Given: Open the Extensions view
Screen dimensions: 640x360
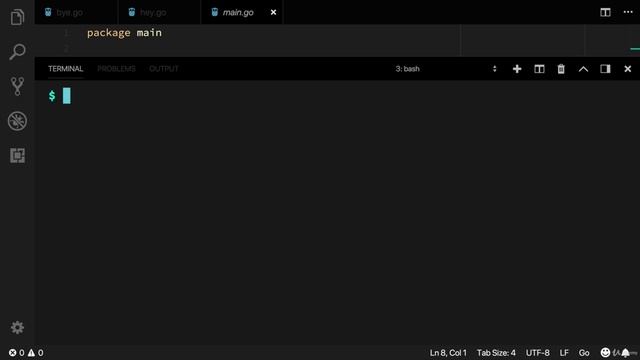Looking at the screenshot, I should coord(17,156).
